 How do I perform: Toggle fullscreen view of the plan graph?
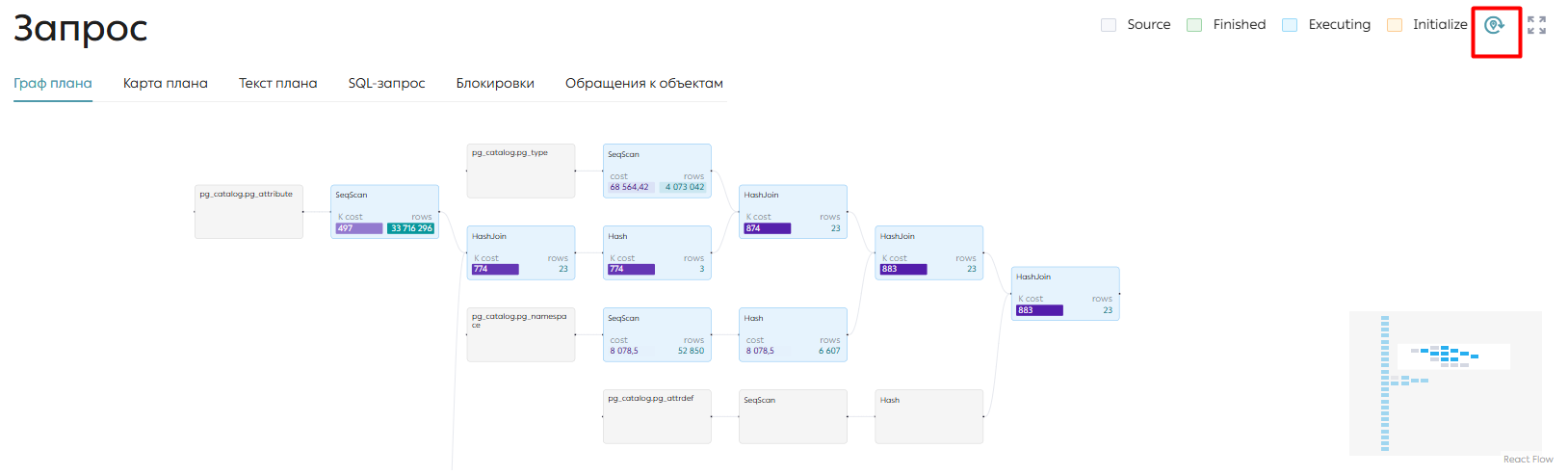pyautogui.click(x=1536, y=25)
